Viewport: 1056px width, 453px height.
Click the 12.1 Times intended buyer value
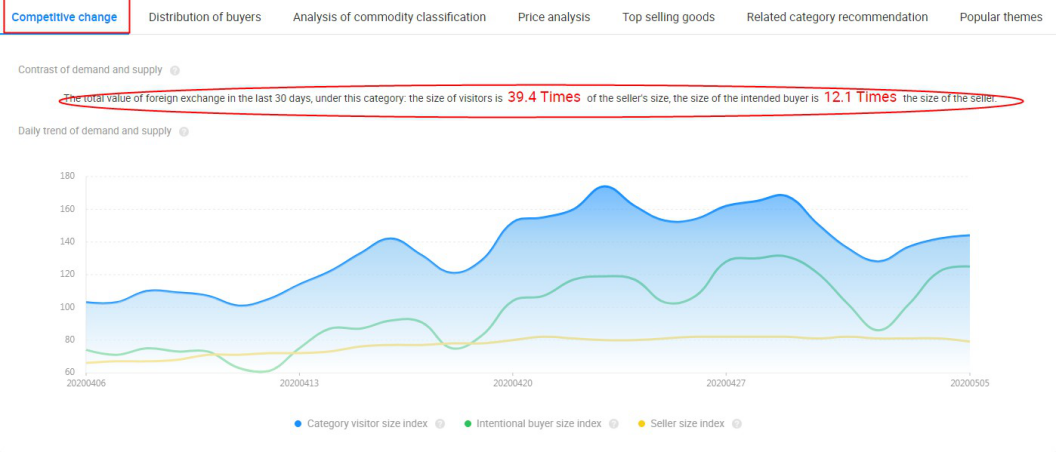[x=860, y=98]
